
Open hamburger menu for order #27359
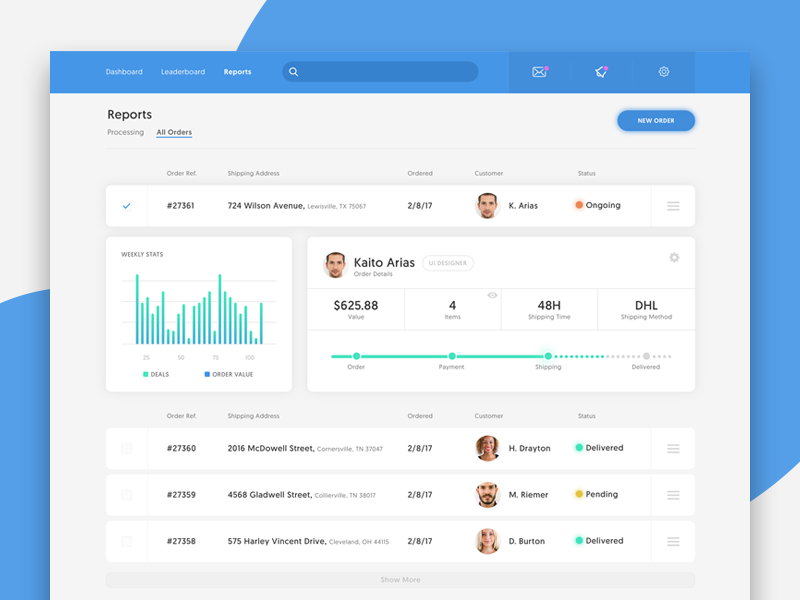[x=673, y=495]
